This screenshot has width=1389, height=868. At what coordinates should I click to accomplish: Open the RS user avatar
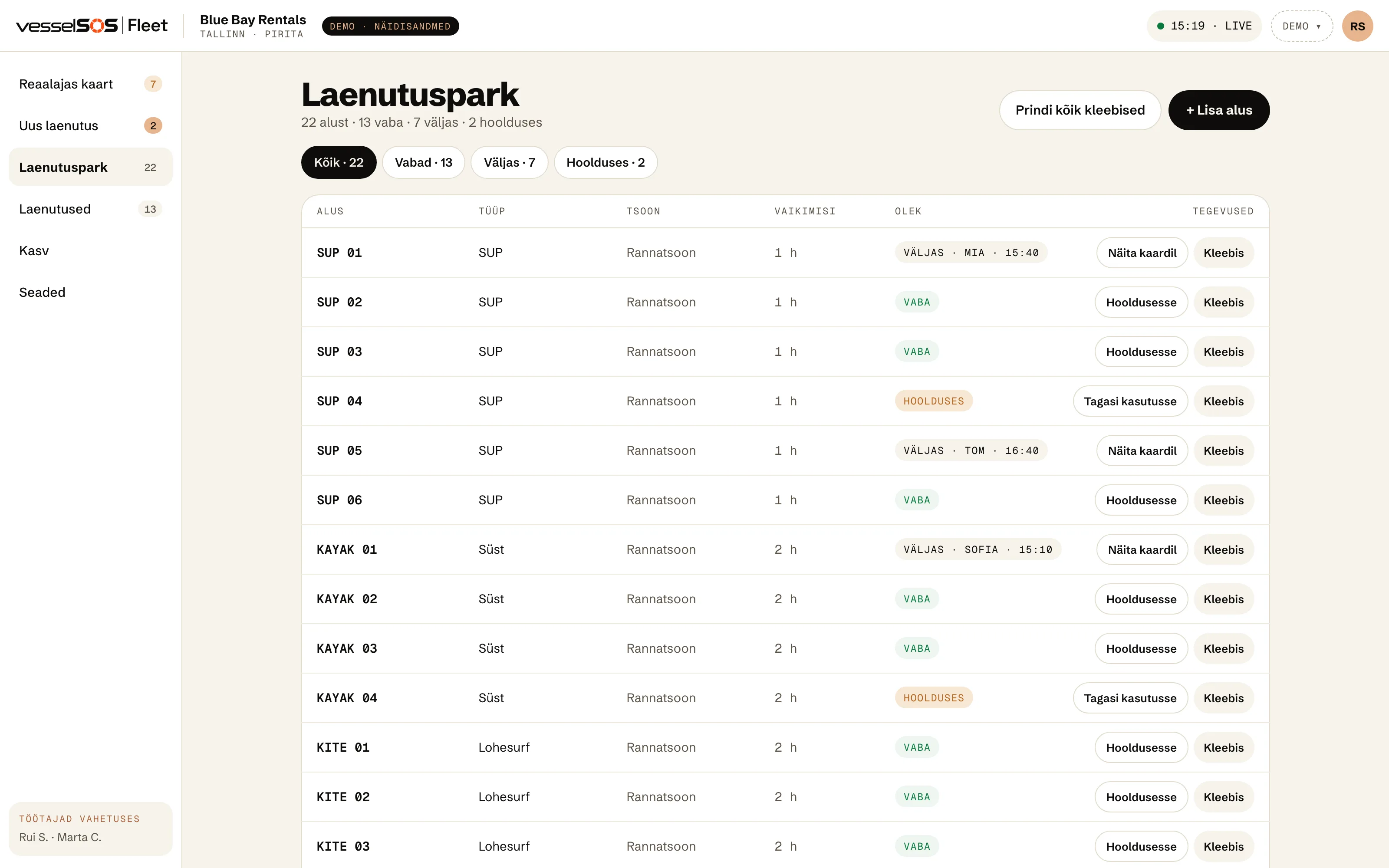coord(1357,26)
